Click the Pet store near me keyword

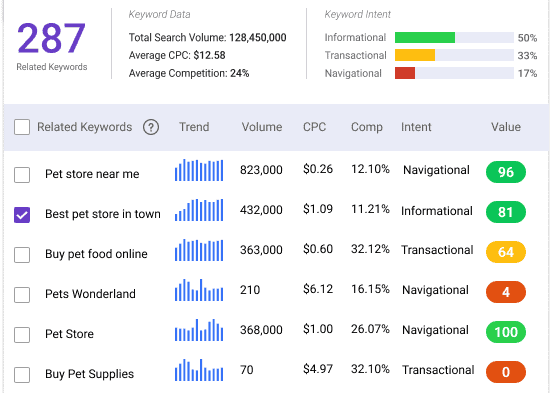click(92, 174)
